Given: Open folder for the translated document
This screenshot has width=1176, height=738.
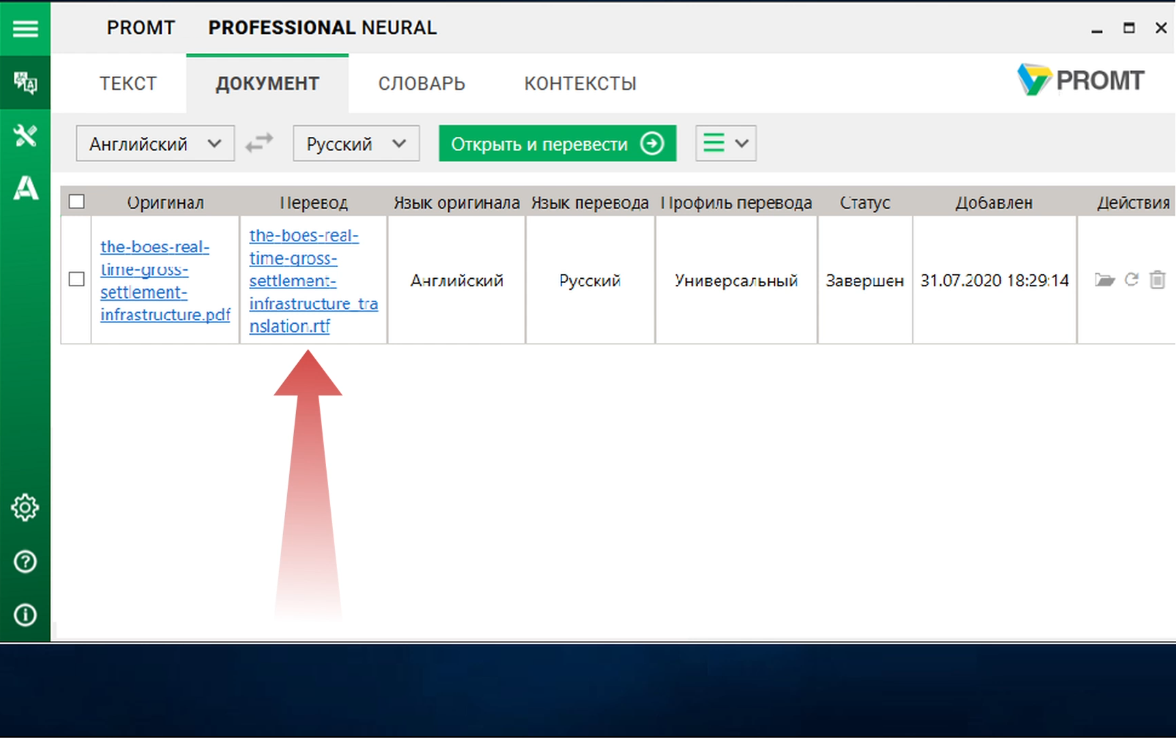Looking at the screenshot, I should click(x=1104, y=280).
